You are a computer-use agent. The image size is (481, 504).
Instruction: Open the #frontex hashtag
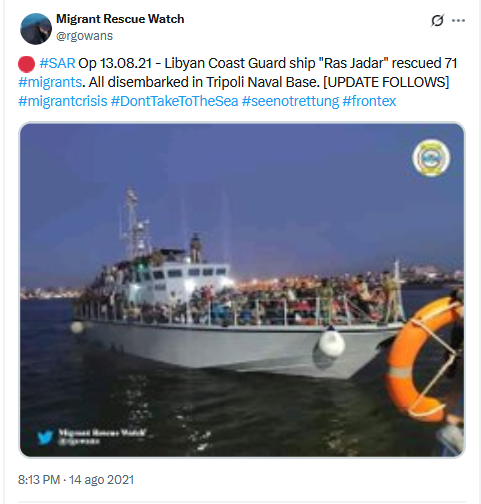coord(369,101)
